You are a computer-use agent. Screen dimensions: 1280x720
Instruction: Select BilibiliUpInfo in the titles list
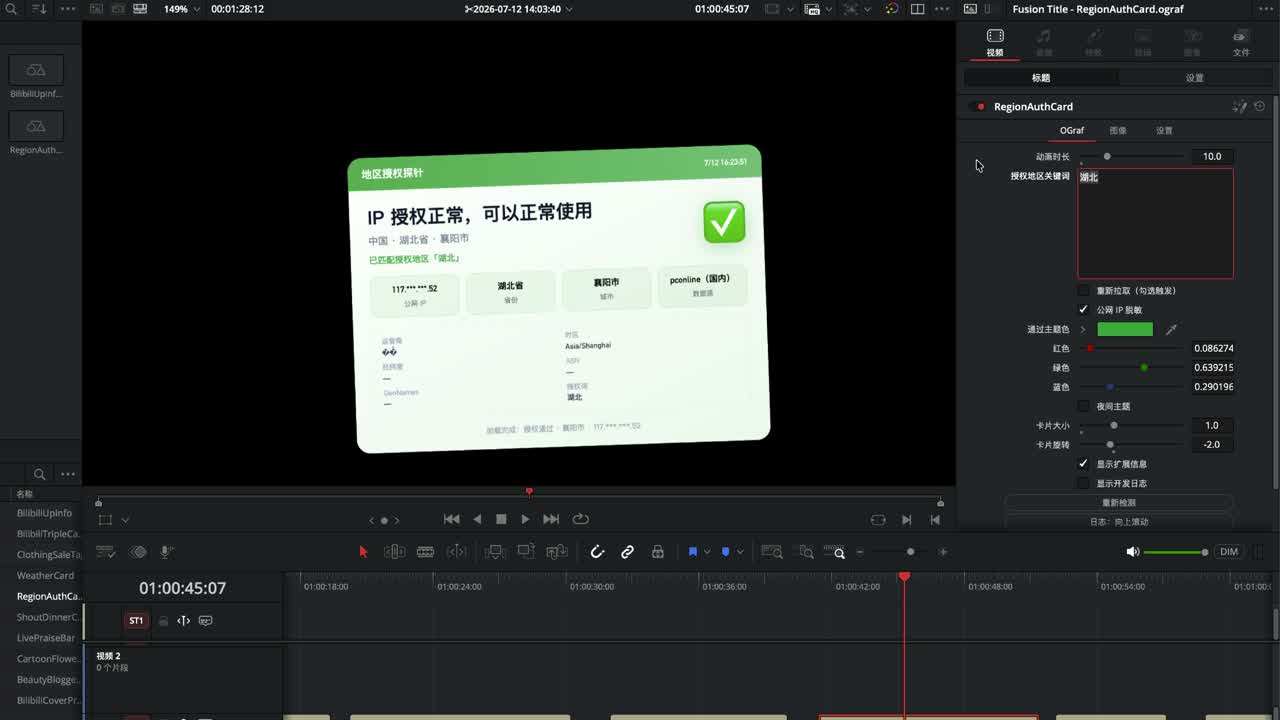click(44, 513)
